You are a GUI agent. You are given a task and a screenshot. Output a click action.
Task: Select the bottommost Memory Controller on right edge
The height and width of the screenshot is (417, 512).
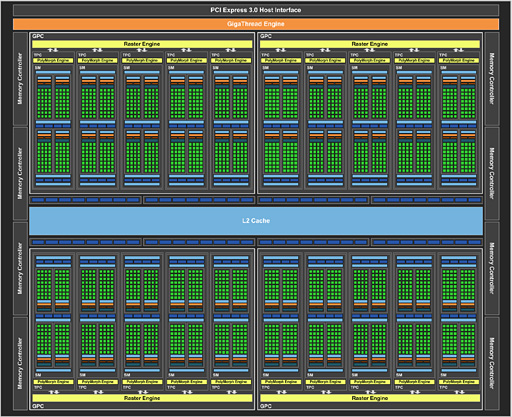(x=492, y=363)
